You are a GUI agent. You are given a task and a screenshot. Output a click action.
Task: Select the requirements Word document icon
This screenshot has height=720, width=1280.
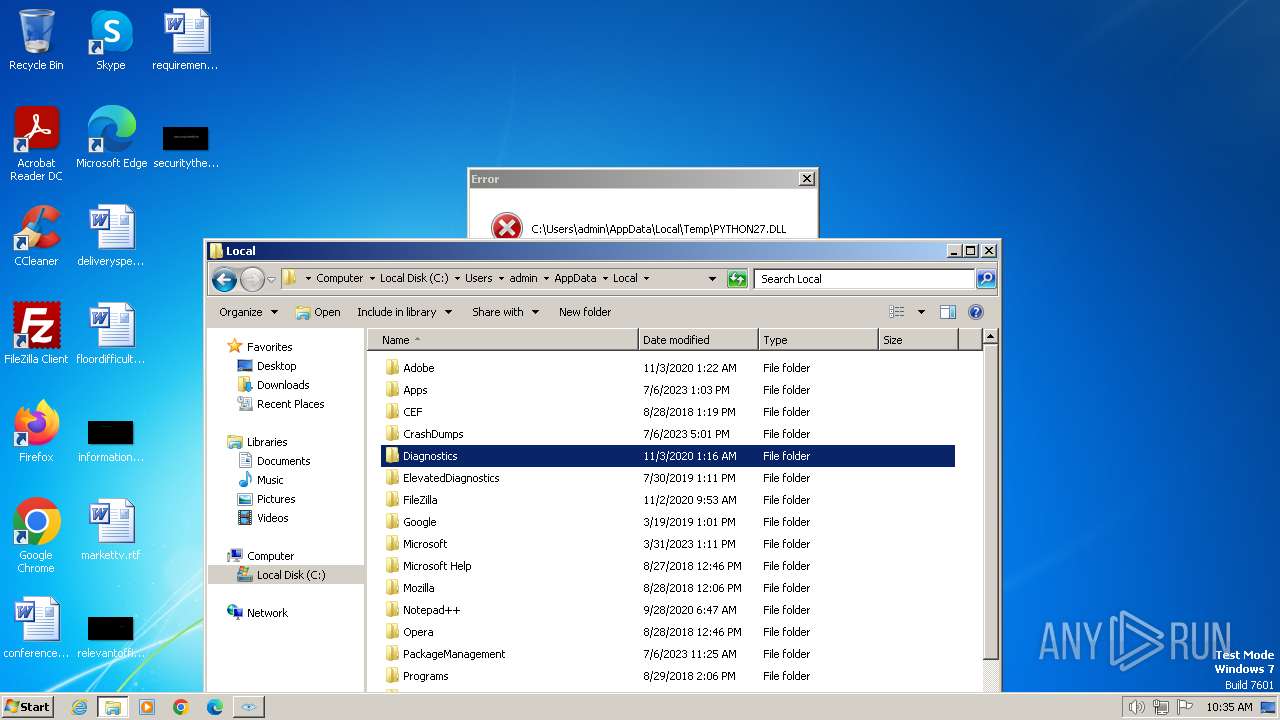[185, 40]
